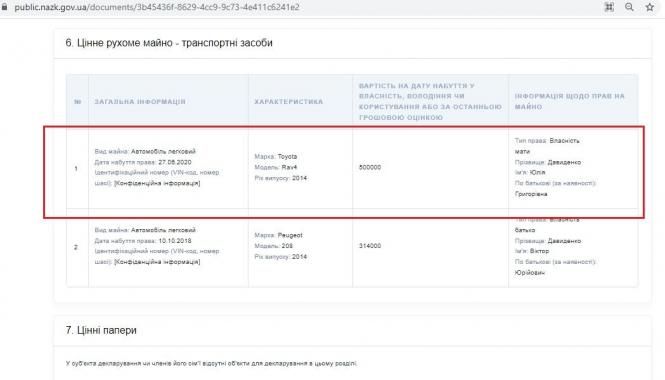The height and width of the screenshot is (380, 665).
Task: Click 'Модель: Rav4' text
Action: (276, 167)
